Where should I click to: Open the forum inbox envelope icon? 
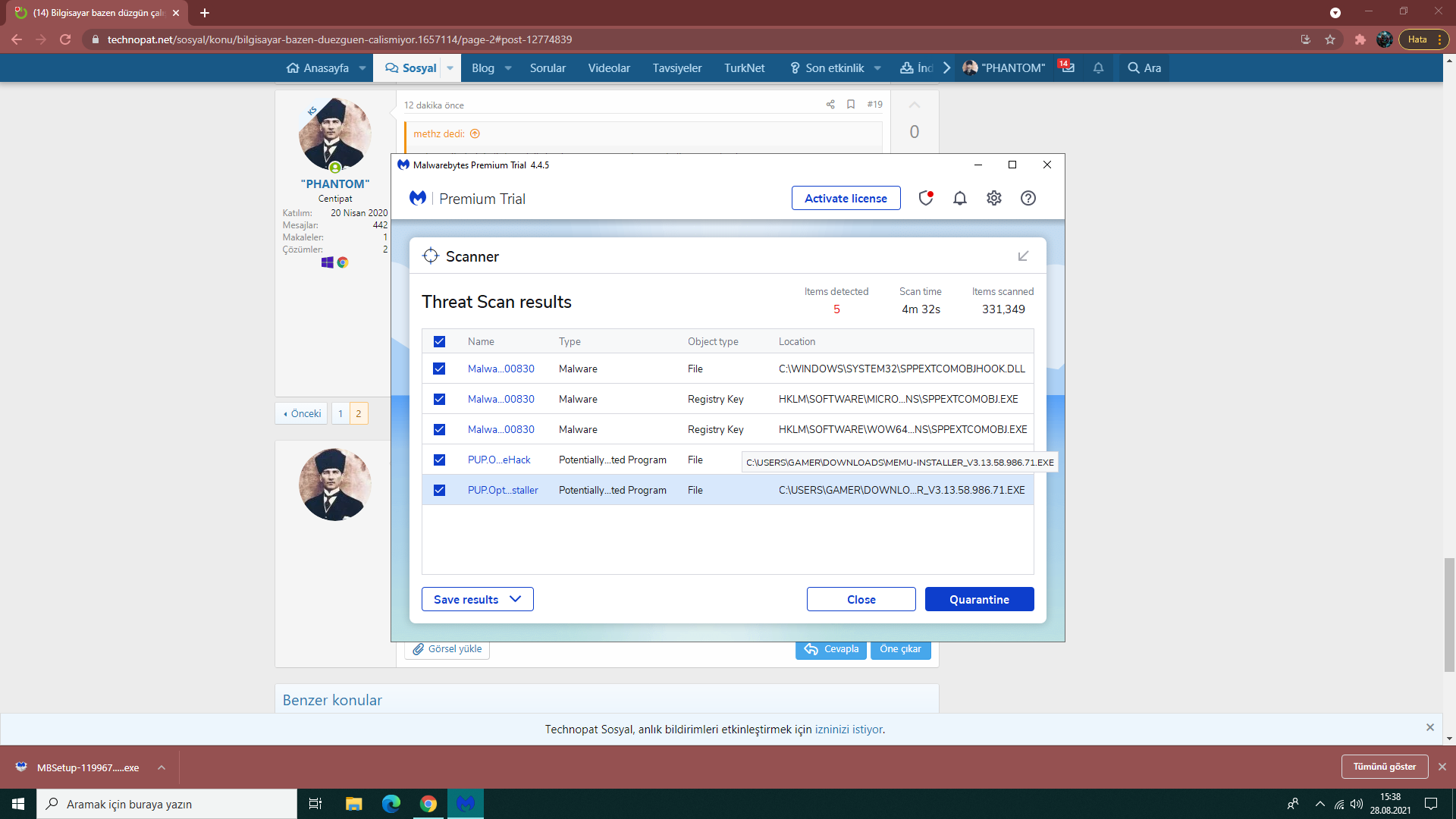pos(1068,67)
